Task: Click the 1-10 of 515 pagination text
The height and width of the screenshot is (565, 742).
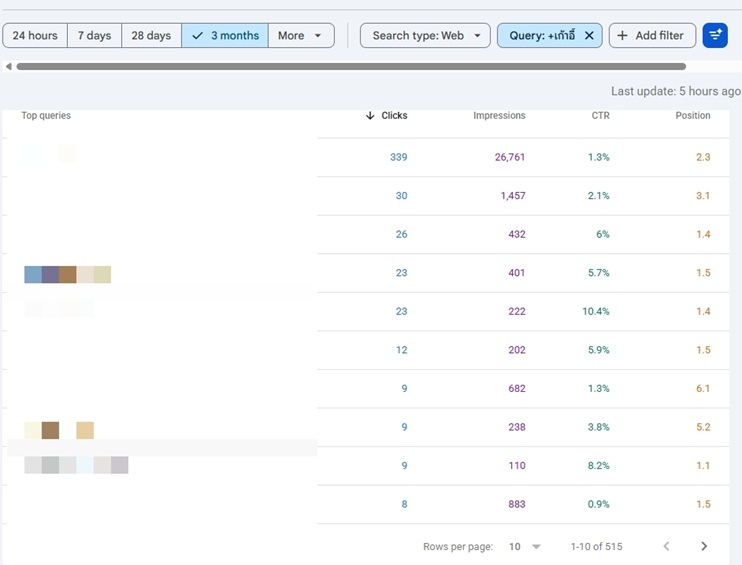Action: (596, 547)
